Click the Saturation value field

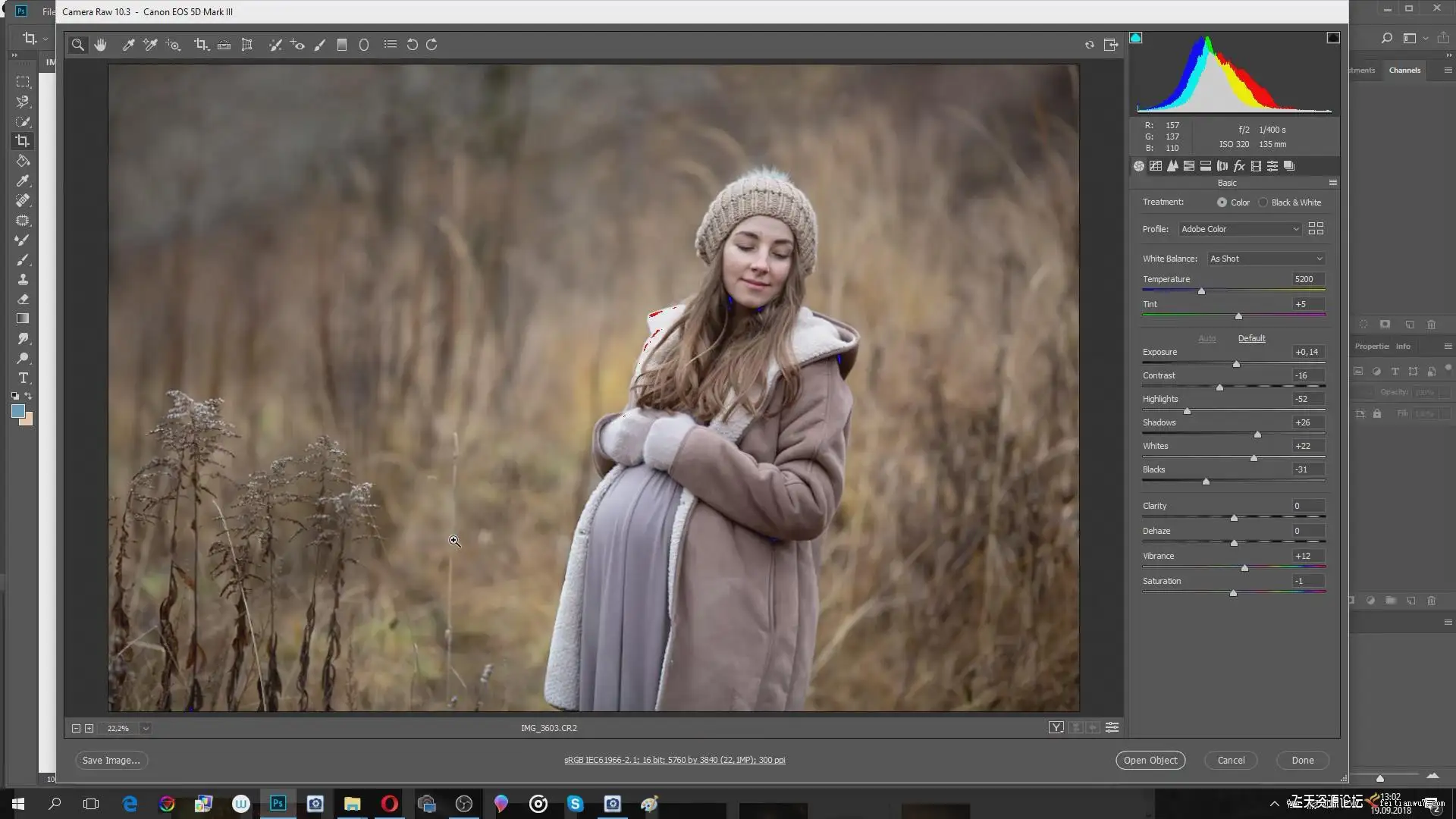click(x=1308, y=581)
